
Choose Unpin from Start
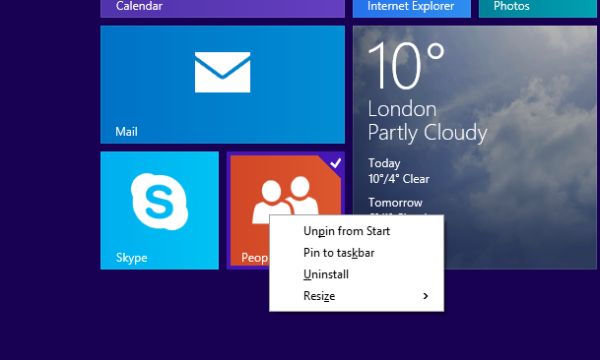(x=357, y=231)
